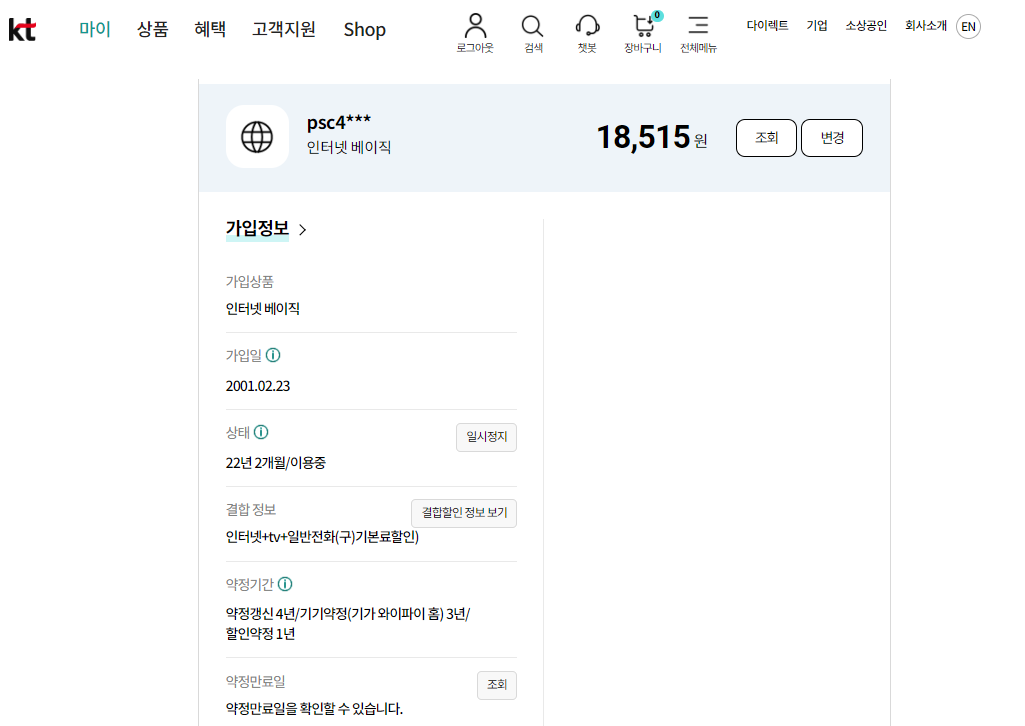1025x726 pixels.
Task: Click the 일시정지 button
Action: click(486, 437)
